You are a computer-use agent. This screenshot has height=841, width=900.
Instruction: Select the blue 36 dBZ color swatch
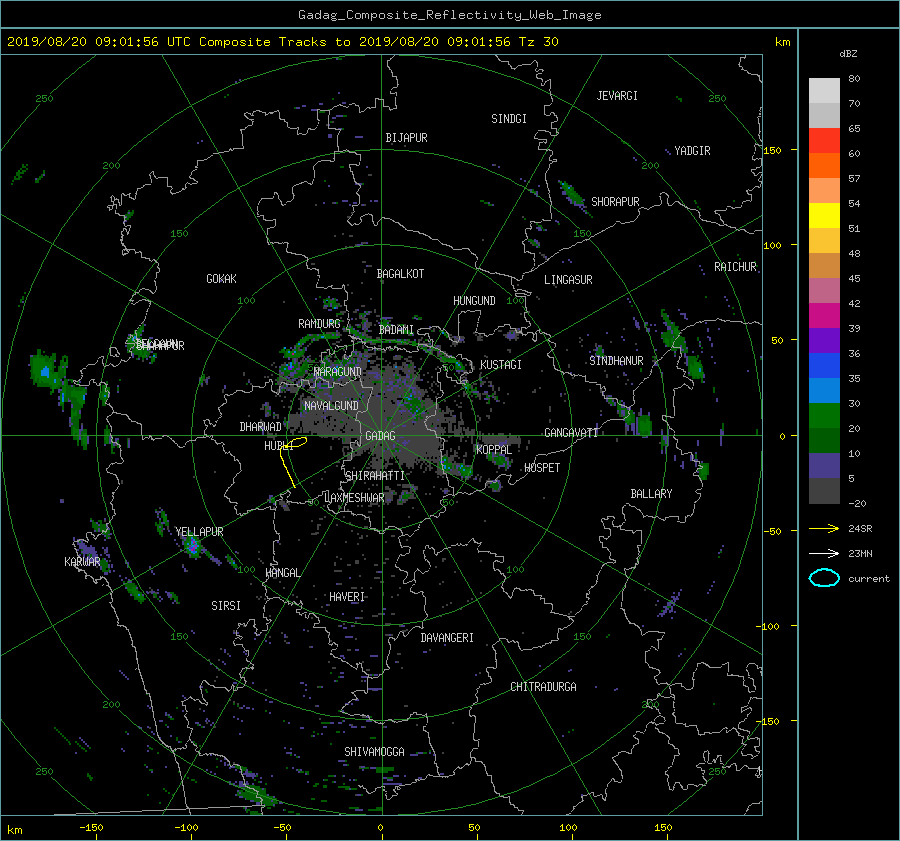pyautogui.click(x=824, y=365)
